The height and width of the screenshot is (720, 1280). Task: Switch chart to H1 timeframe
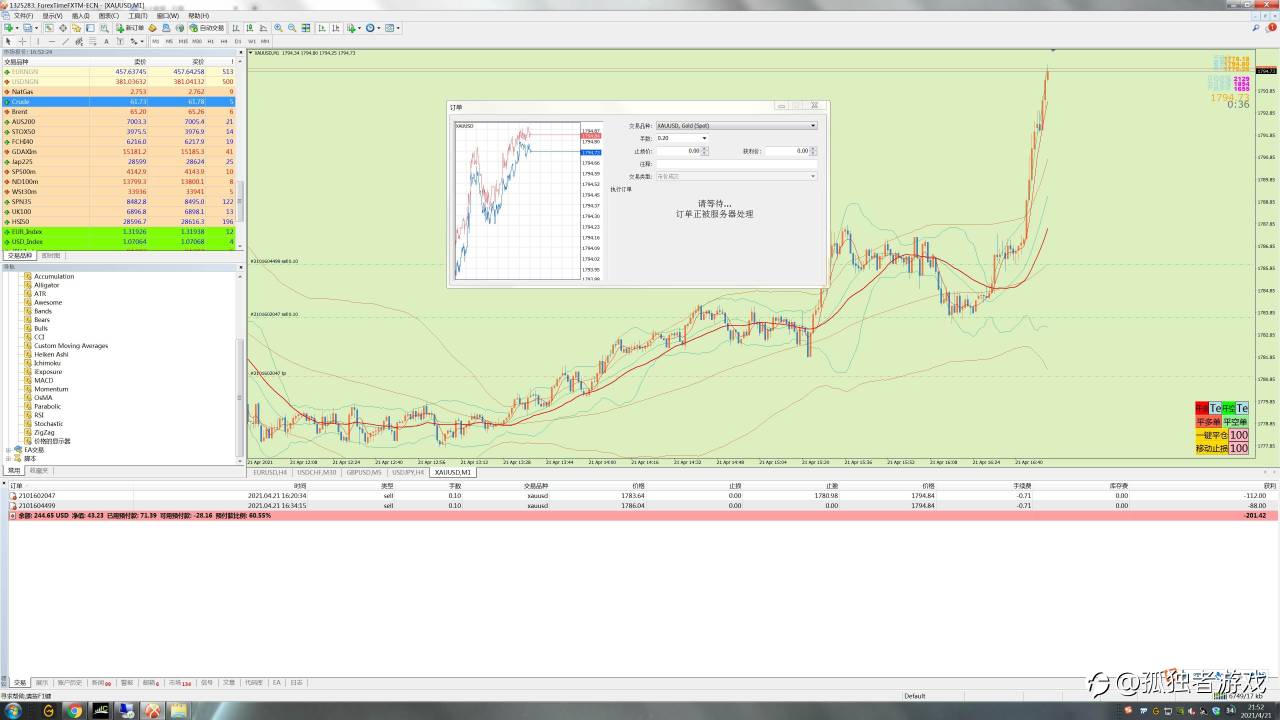210,41
